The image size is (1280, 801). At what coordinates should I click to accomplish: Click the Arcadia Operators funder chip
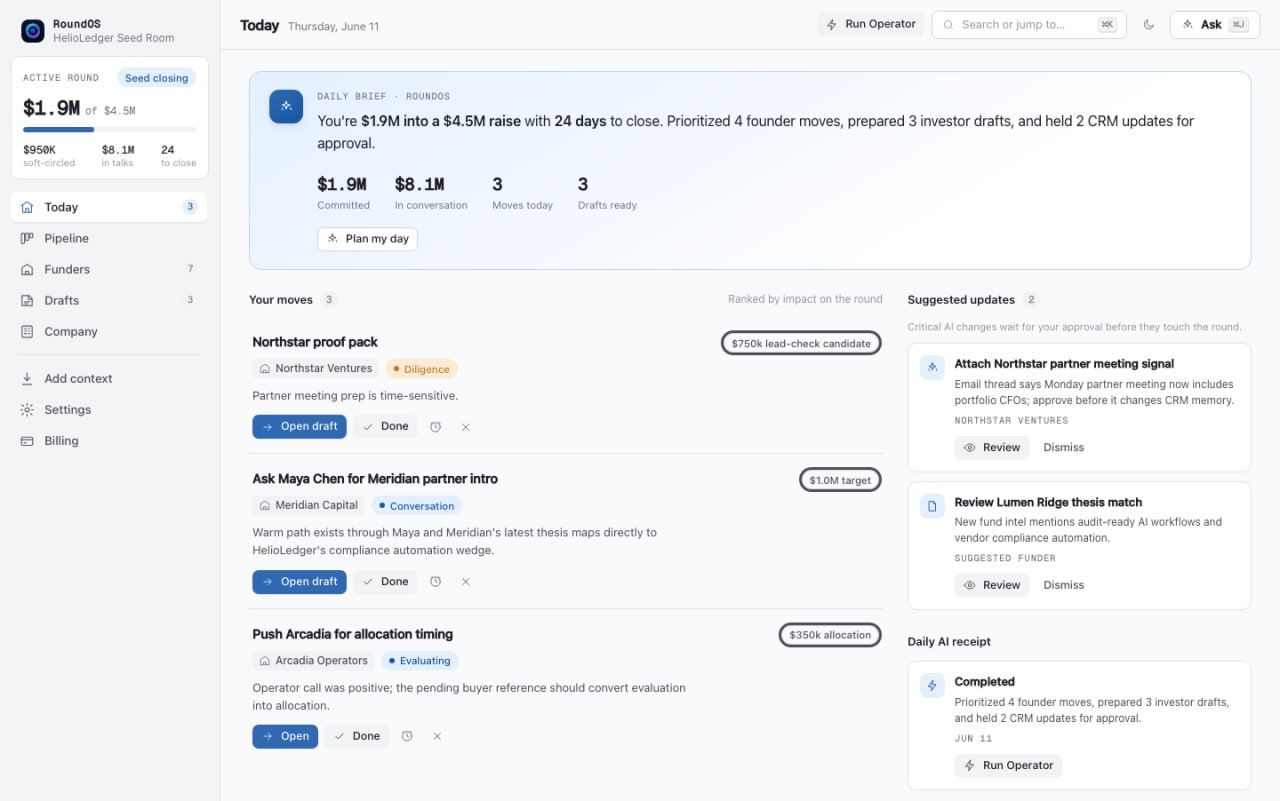click(x=314, y=661)
